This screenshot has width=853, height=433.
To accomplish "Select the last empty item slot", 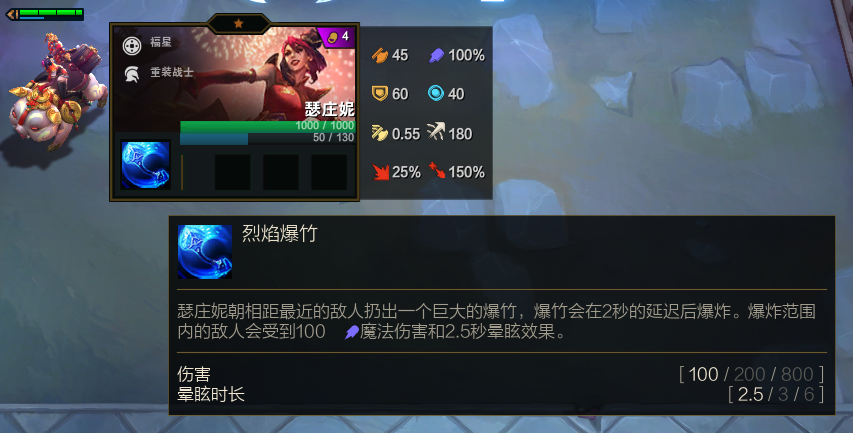I will tap(329, 172).
